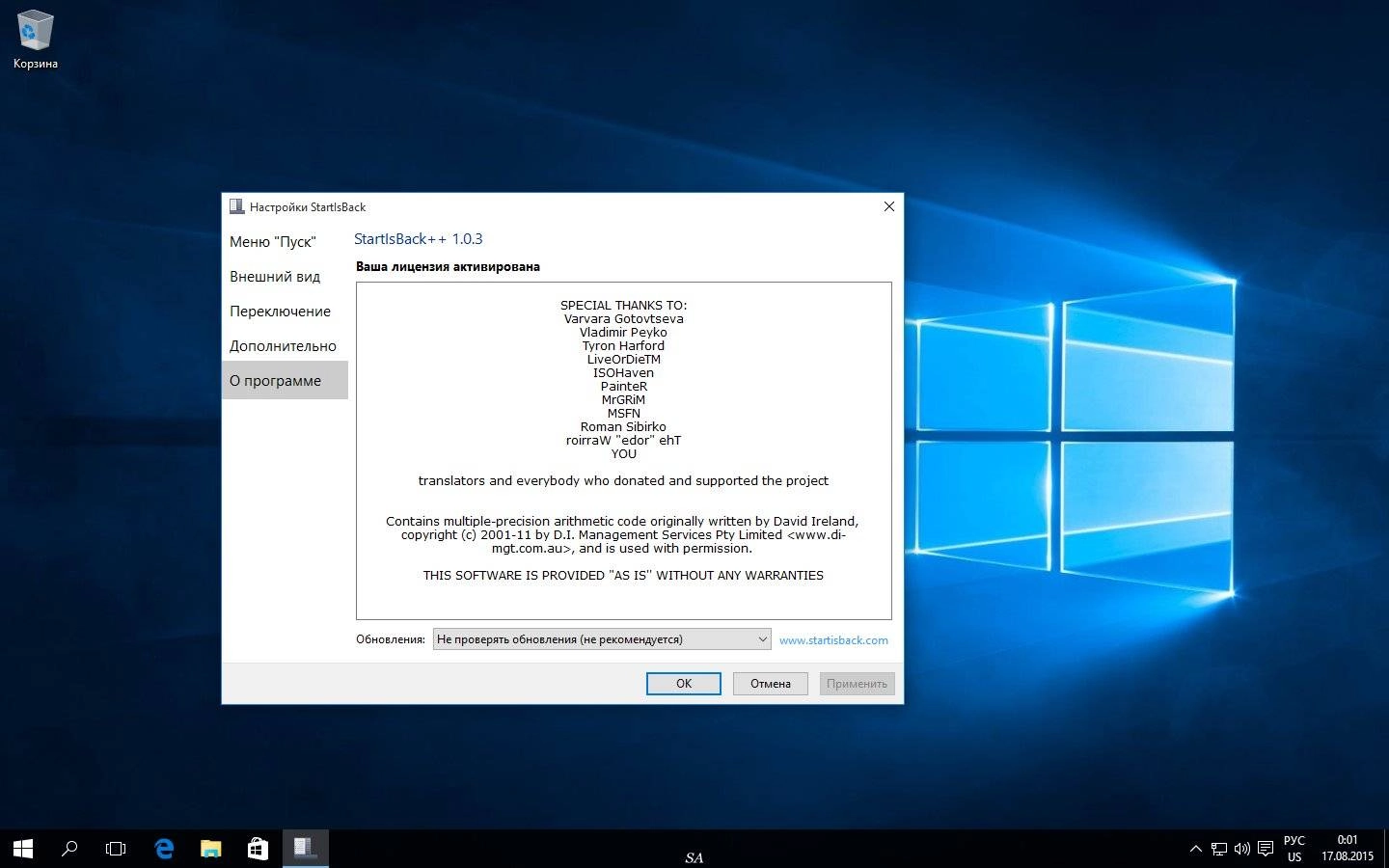The height and width of the screenshot is (868, 1389).
Task: Click the ISOHaven credit line
Action: pos(623,372)
